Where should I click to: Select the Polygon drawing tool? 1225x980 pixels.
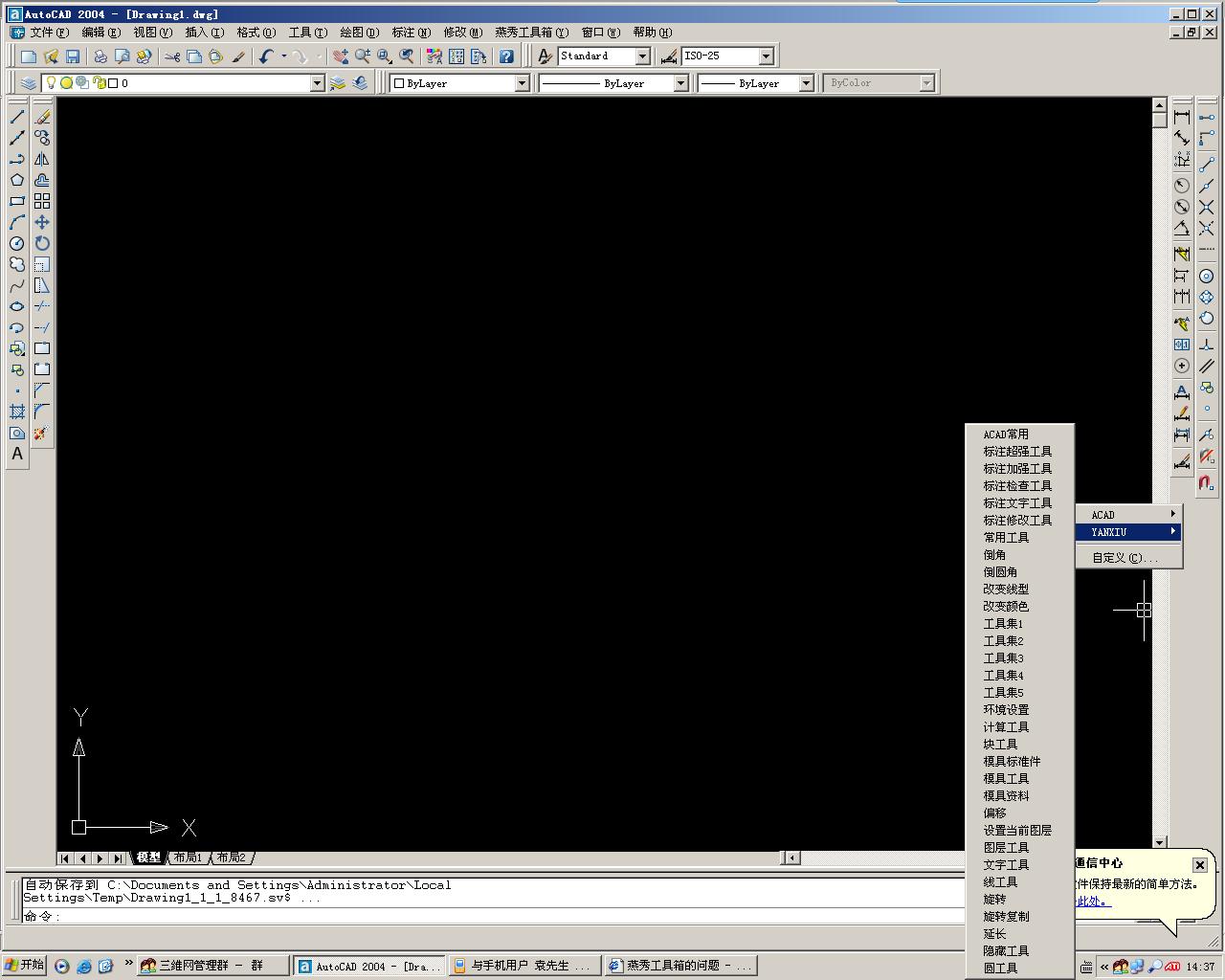[17, 180]
